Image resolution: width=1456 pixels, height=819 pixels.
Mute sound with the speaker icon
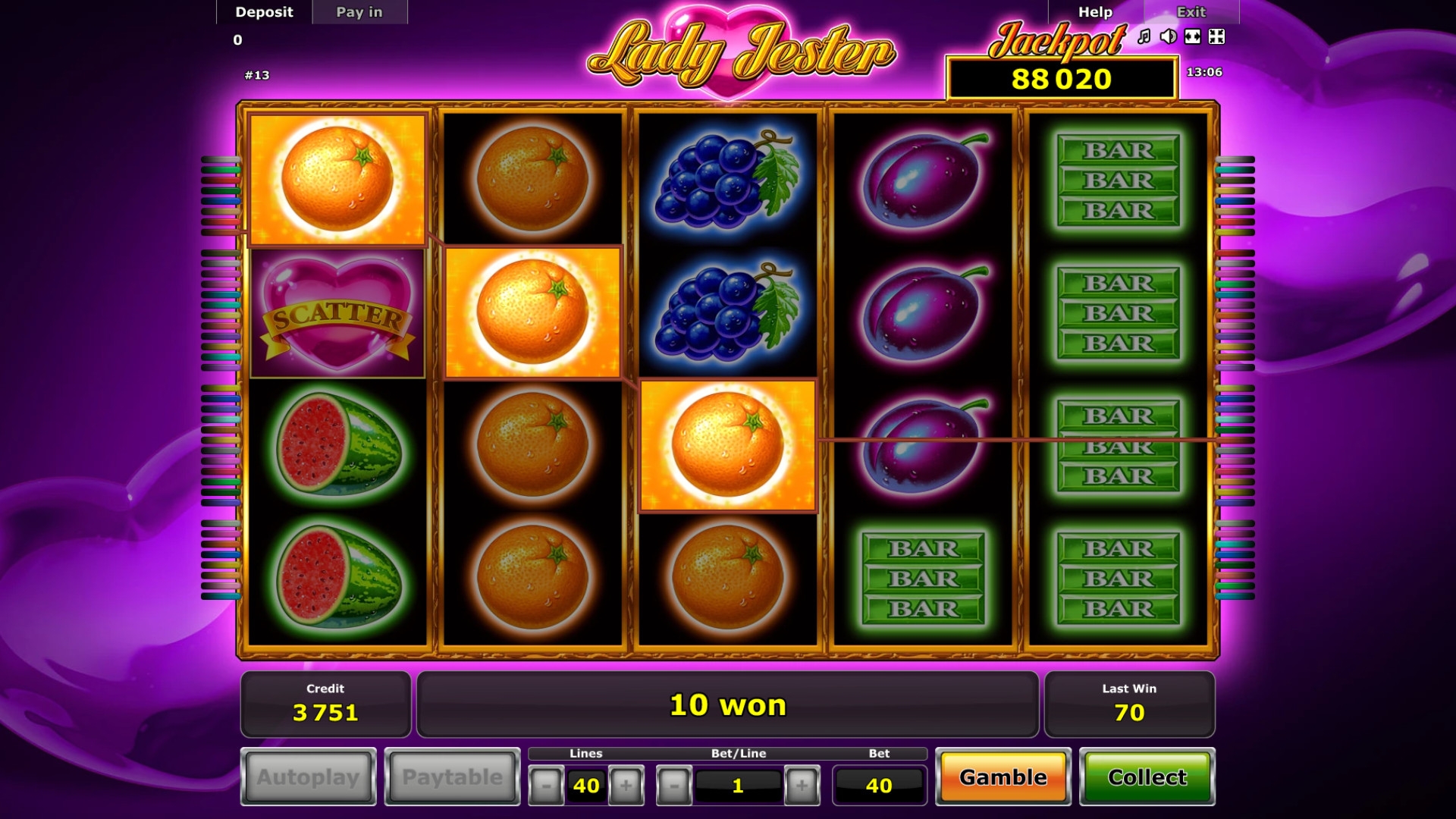1169,36
